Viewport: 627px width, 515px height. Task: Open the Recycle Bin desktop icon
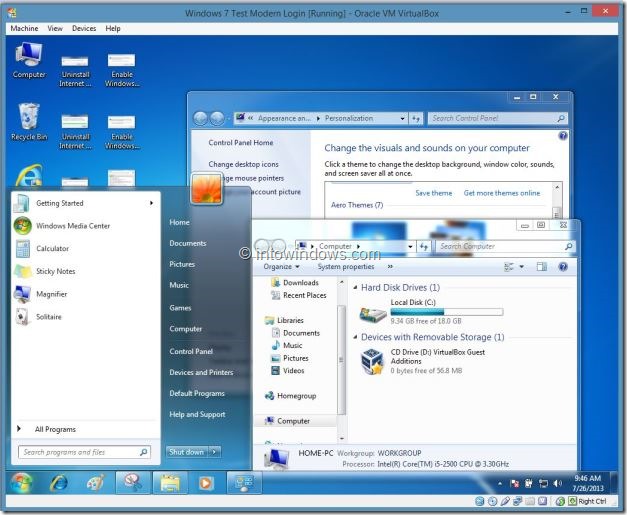[29, 122]
